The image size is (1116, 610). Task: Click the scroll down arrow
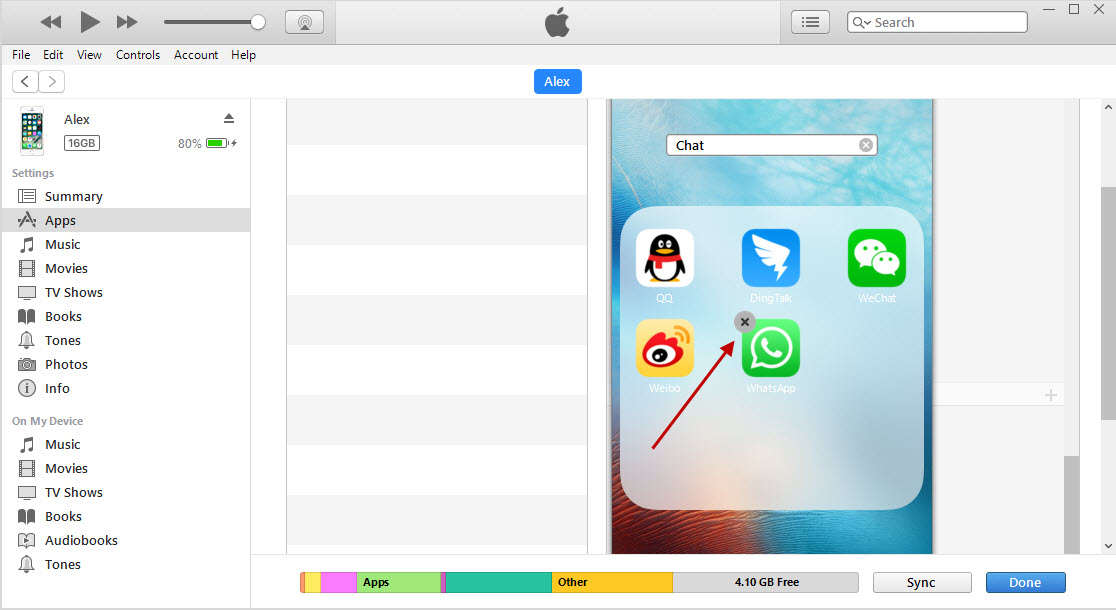pos(1108,546)
